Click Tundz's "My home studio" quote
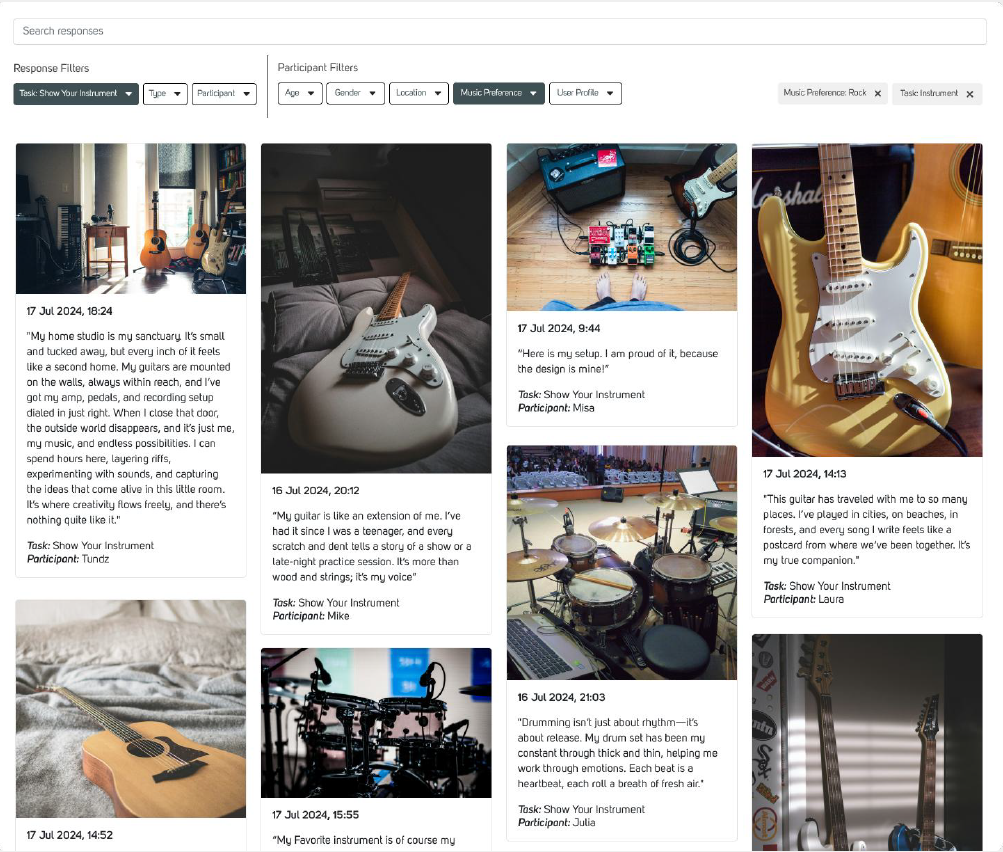The image size is (1003, 852). click(x=130, y=428)
